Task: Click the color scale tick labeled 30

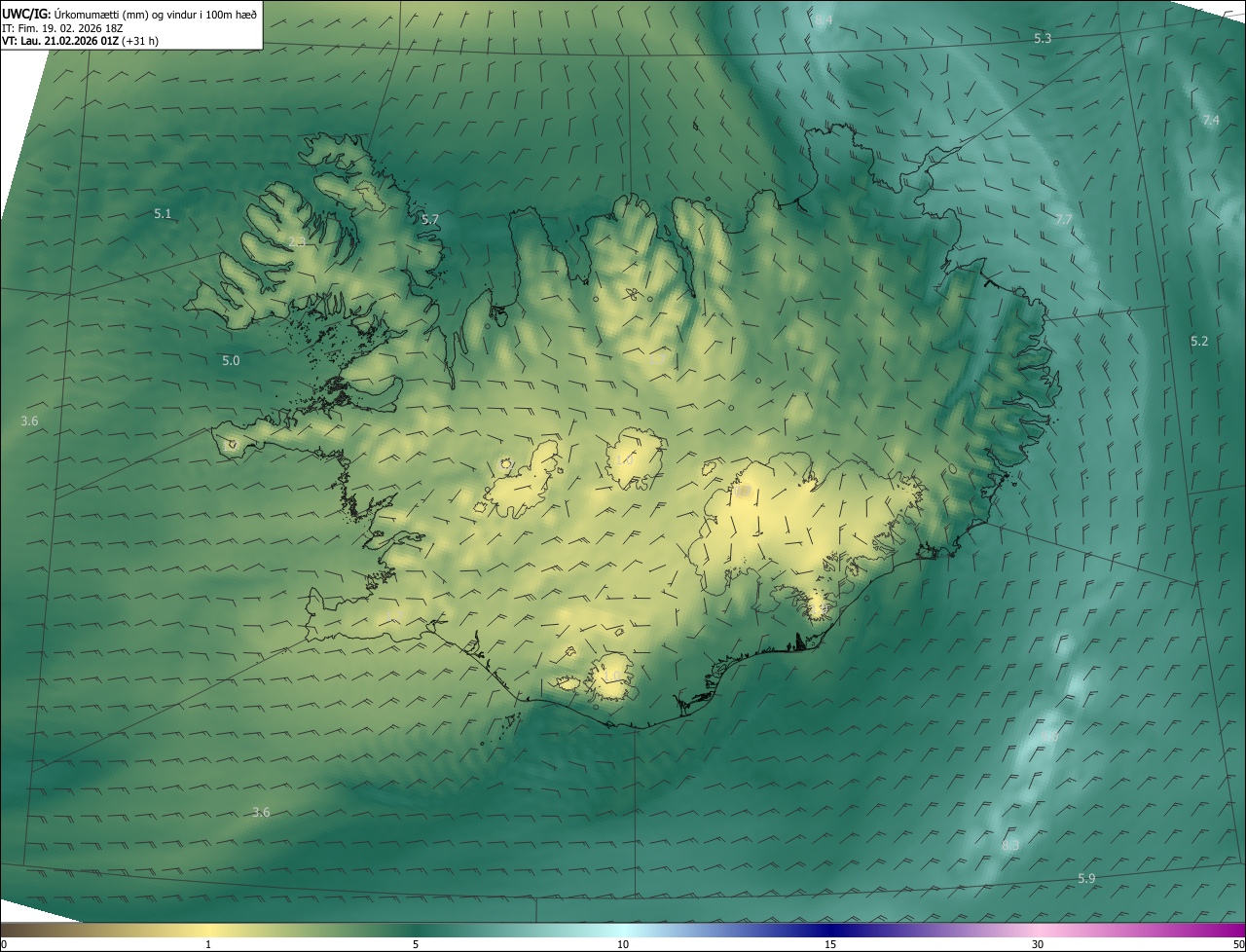Action: pos(1038,944)
